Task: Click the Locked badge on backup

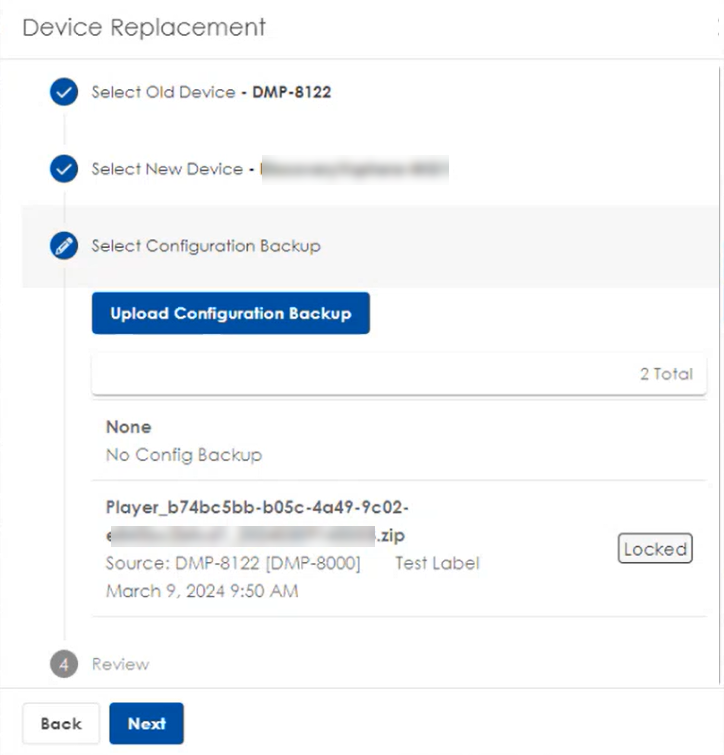Action: (x=655, y=548)
